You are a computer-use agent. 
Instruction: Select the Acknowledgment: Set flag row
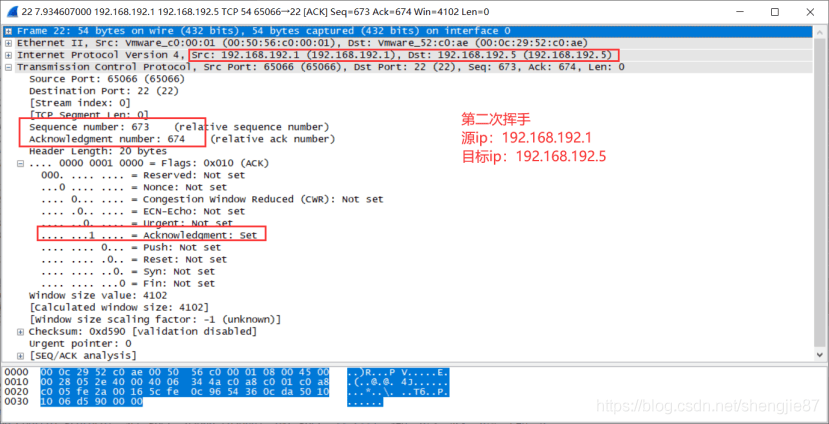point(150,235)
